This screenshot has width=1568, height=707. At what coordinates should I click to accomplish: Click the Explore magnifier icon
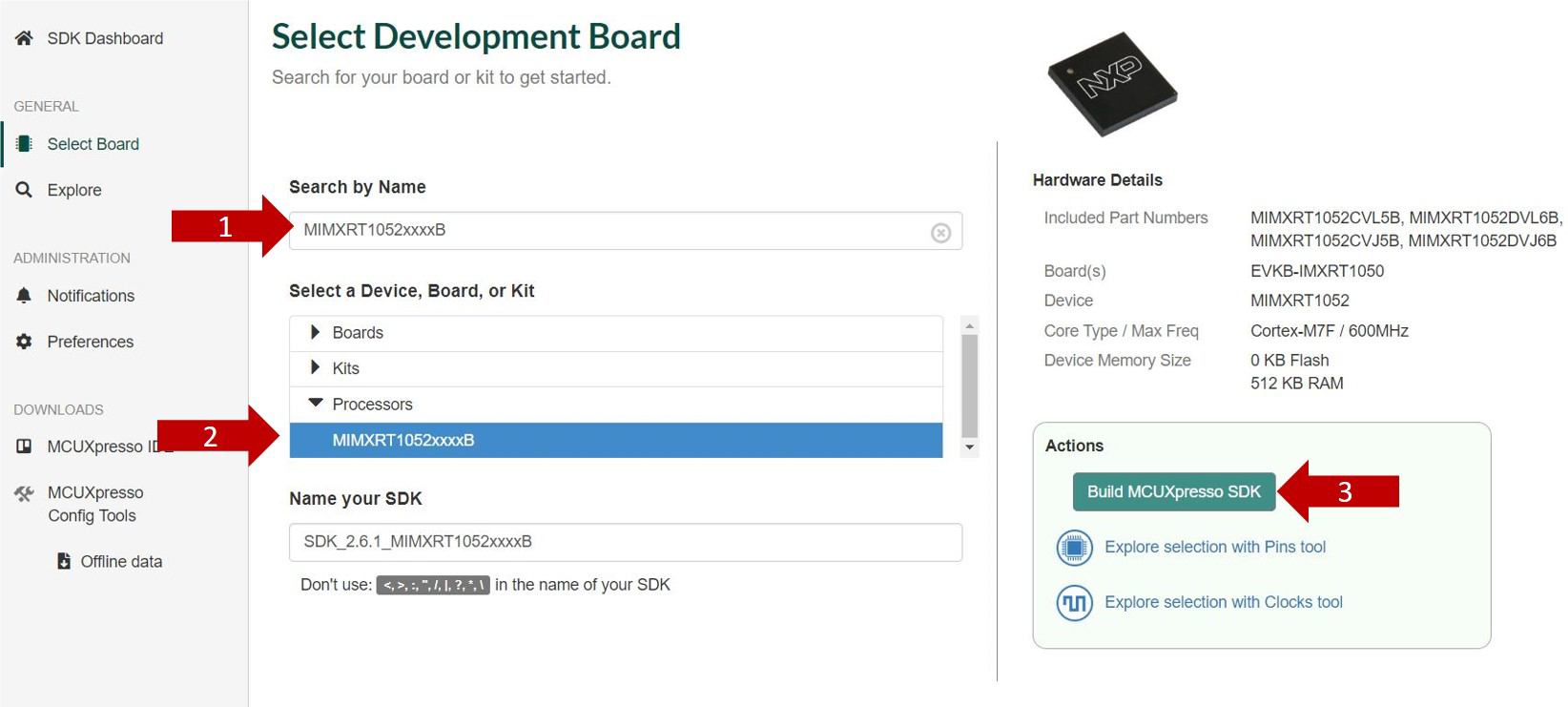[24, 190]
